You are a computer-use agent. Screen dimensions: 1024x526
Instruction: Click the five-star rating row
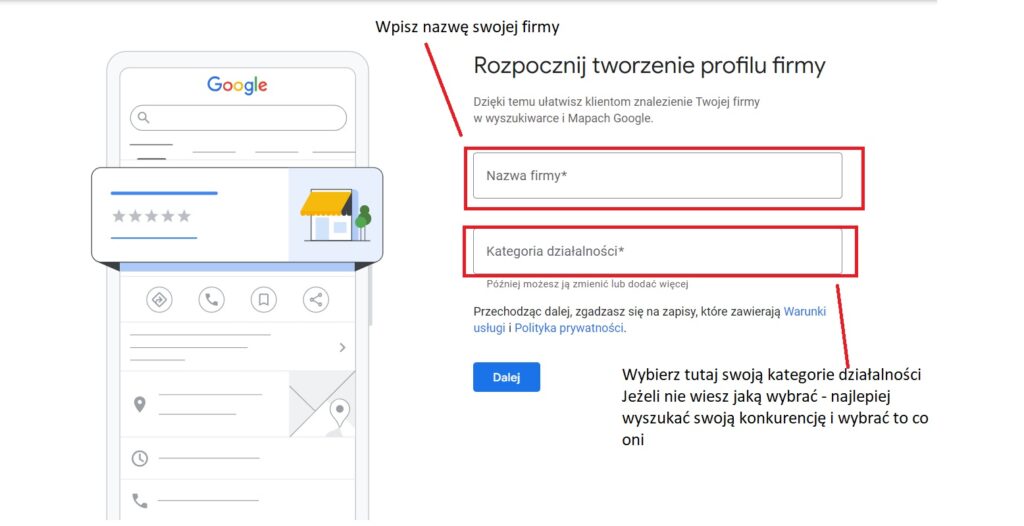(x=152, y=216)
